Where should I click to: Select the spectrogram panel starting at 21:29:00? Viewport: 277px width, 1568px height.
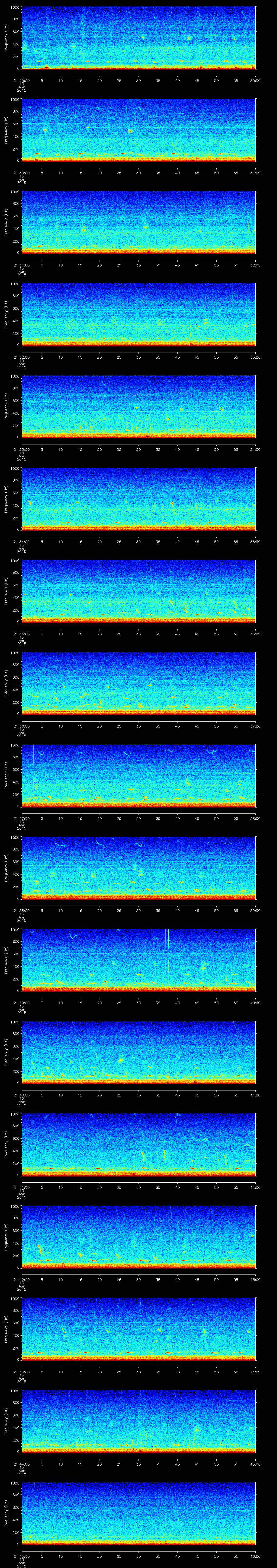click(138, 38)
